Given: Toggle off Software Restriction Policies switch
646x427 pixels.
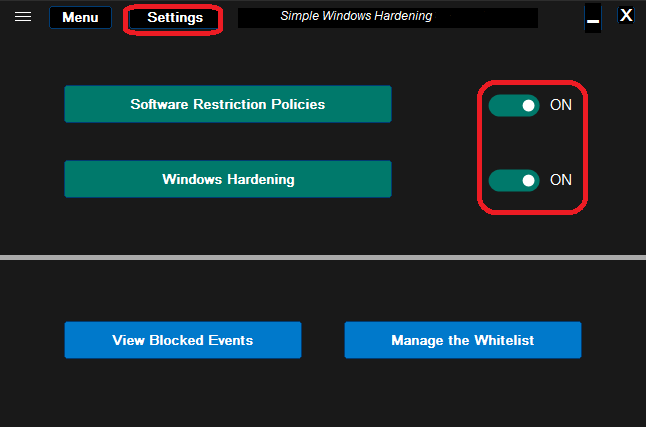Looking at the screenshot, I should pos(514,106).
